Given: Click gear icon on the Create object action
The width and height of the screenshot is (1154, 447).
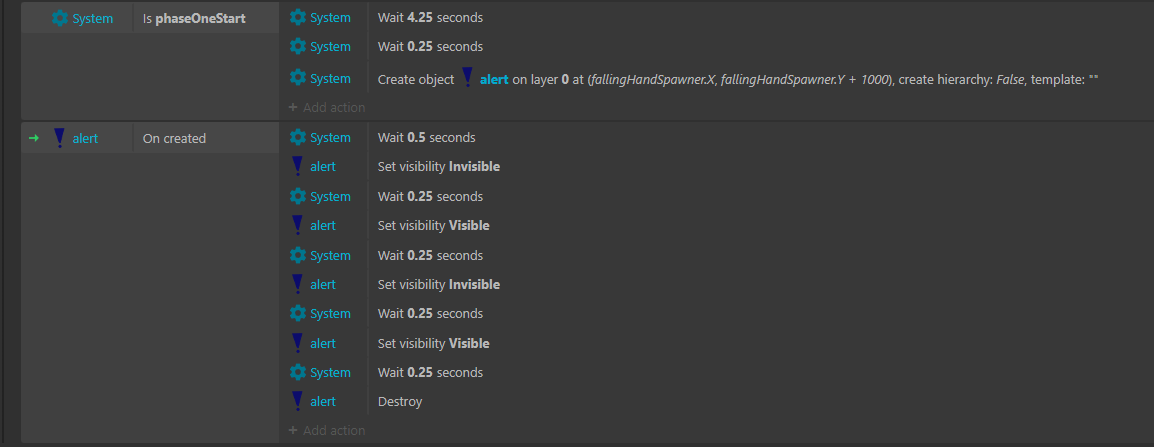Looking at the screenshot, I should pos(298,78).
